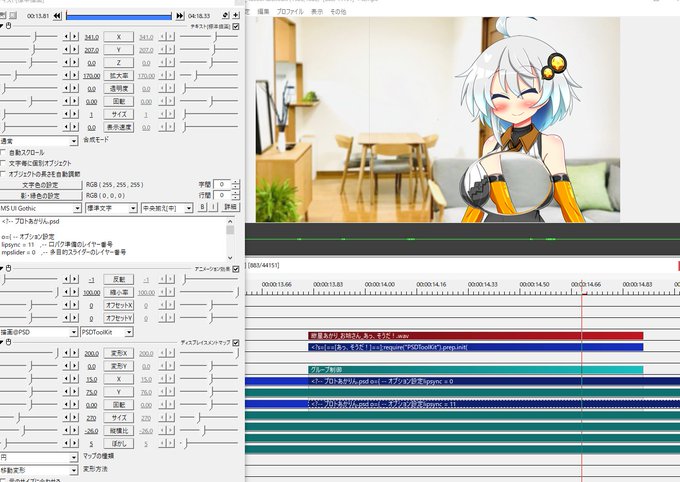Increase first X value with right arrow

click(x=75, y=37)
